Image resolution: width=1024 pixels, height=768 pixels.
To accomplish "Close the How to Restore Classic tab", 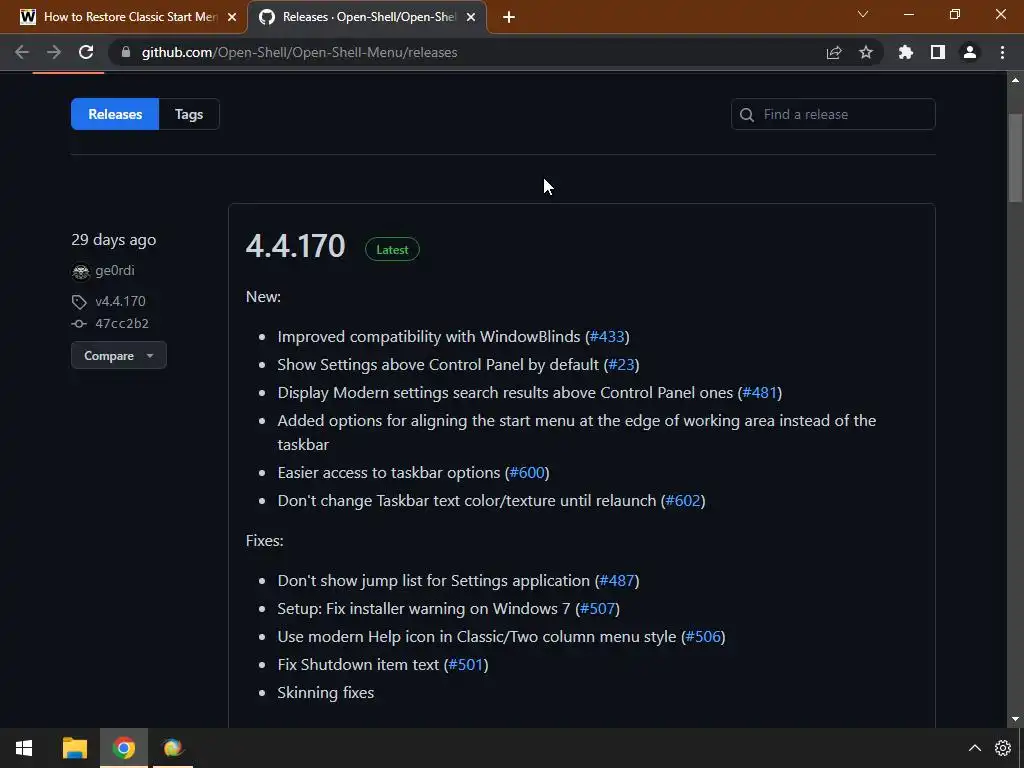I will tap(232, 17).
